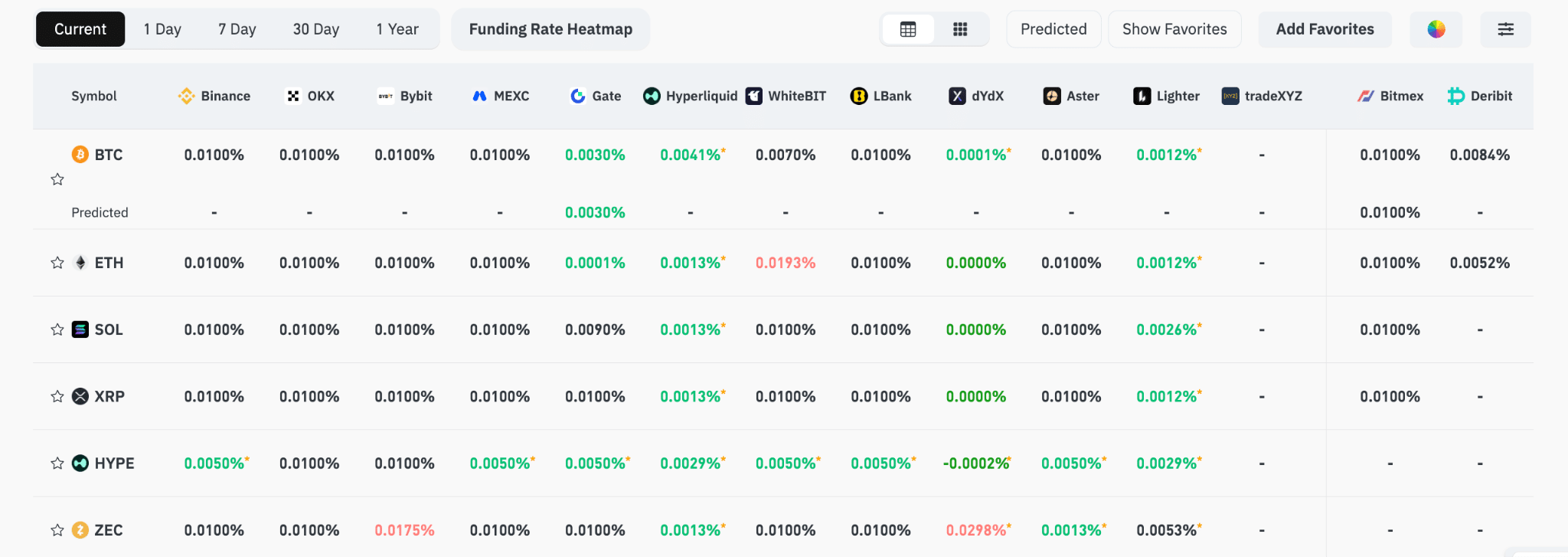This screenshot has height=557, width=1568.
Task: Toggle the HYPE favorite star
Action: pos(57,464)
